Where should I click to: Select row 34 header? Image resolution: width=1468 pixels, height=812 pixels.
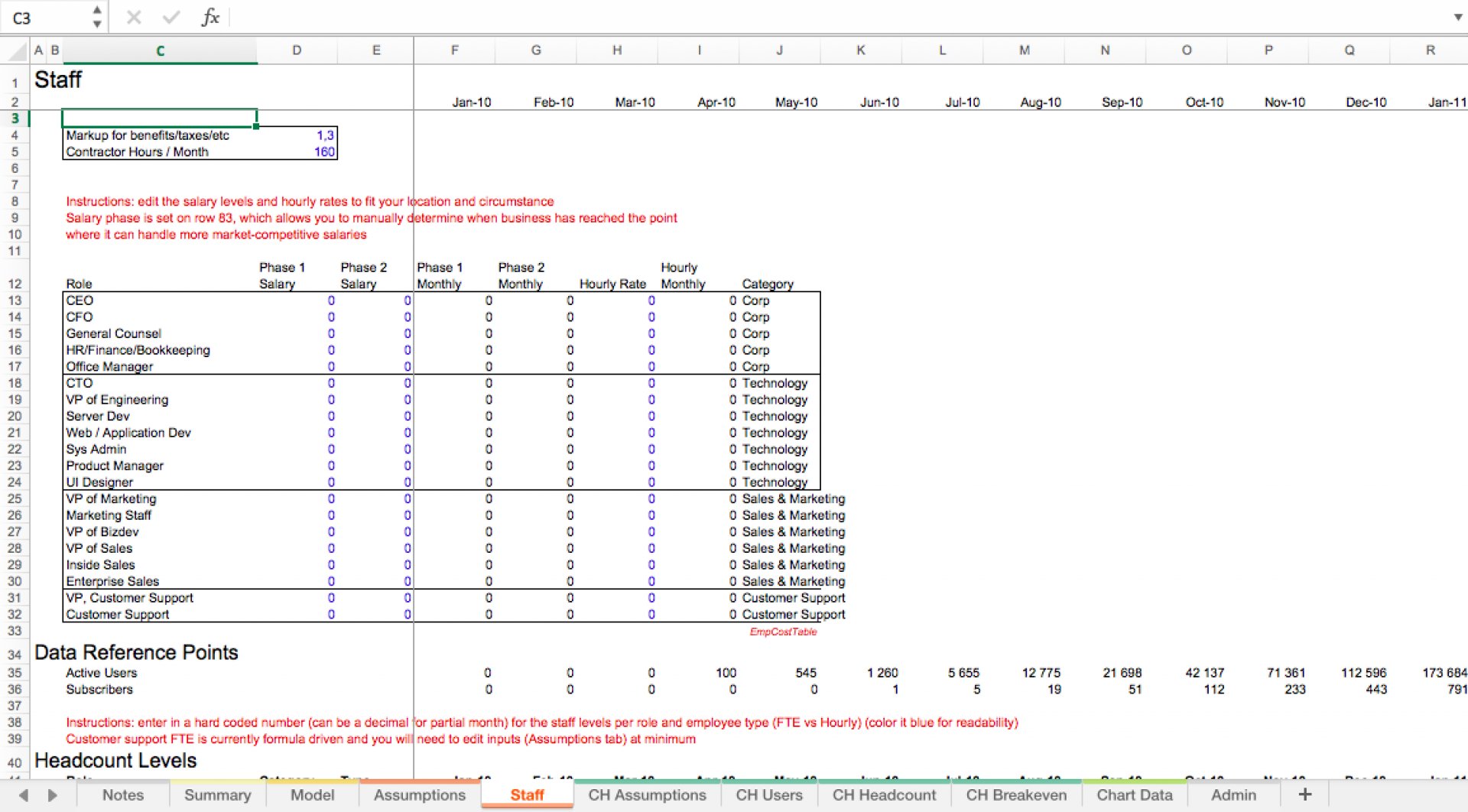pos(15,654)
